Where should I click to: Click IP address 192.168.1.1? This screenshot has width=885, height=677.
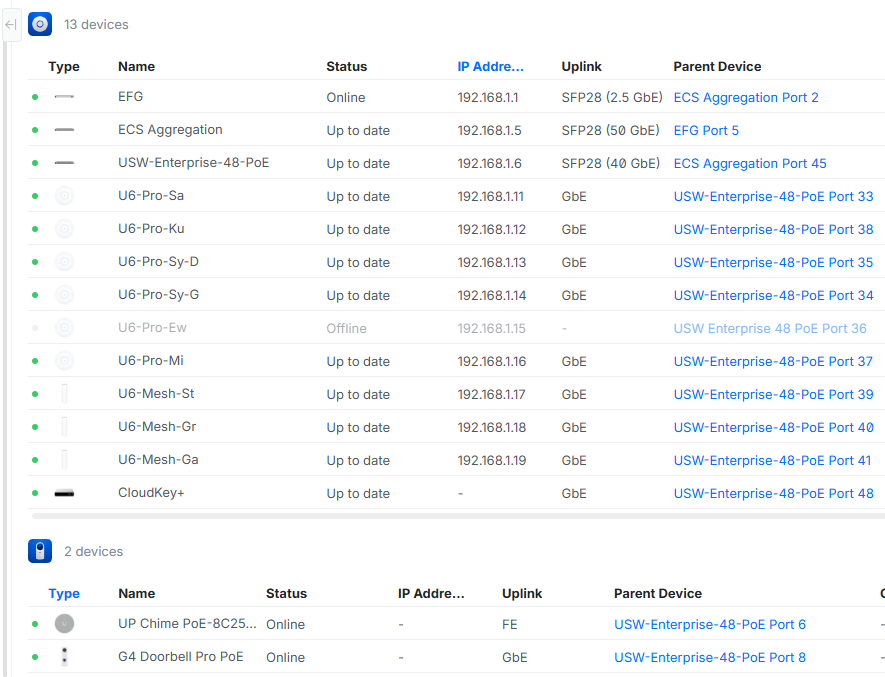(x=488, y=97)
